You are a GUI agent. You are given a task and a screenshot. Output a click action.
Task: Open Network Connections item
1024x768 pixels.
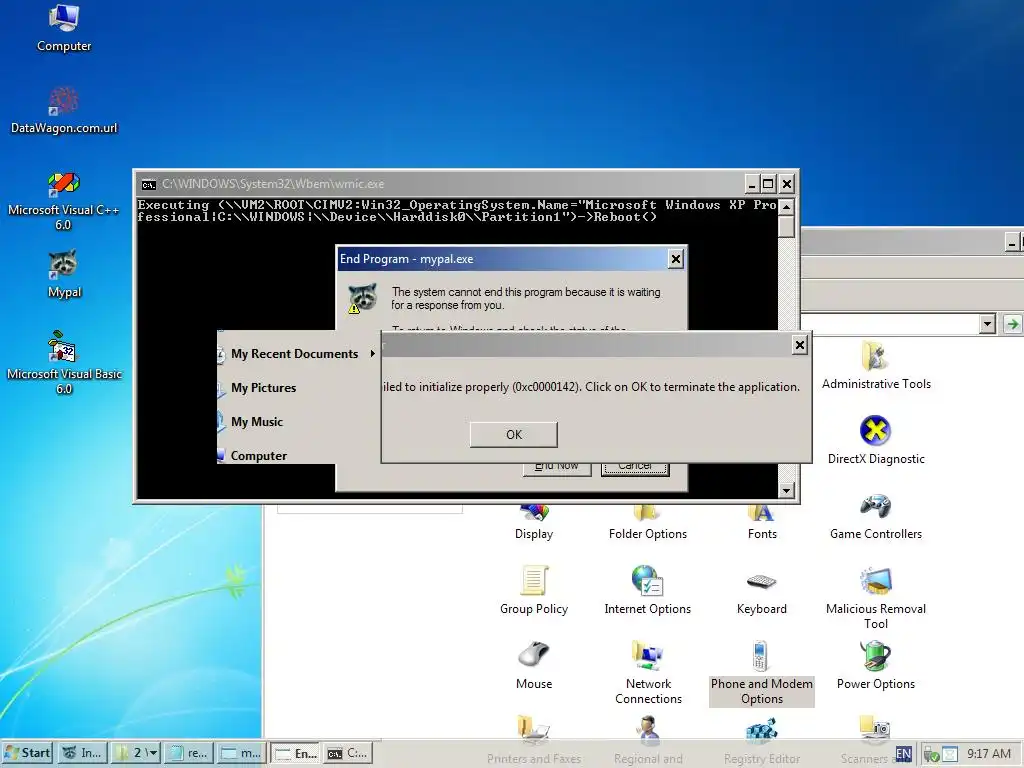[648, 673]
